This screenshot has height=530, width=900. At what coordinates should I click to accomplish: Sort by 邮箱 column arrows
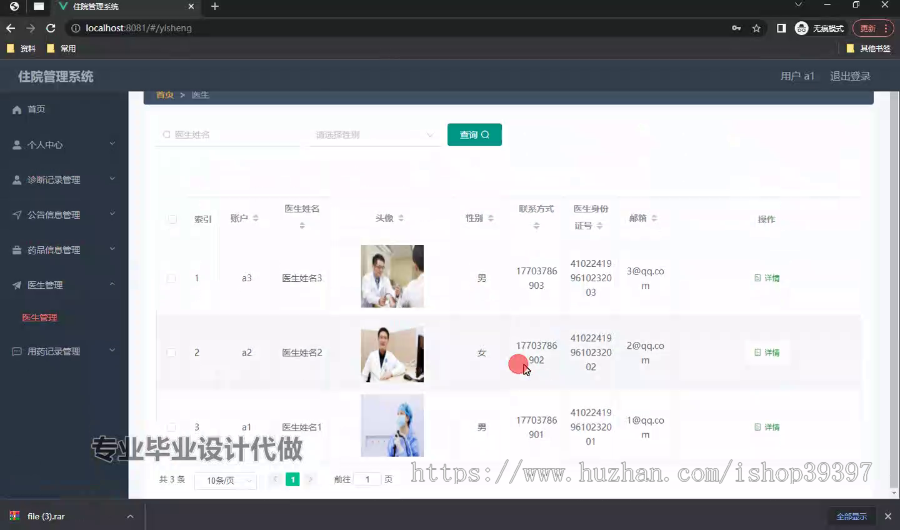[654, 218]
